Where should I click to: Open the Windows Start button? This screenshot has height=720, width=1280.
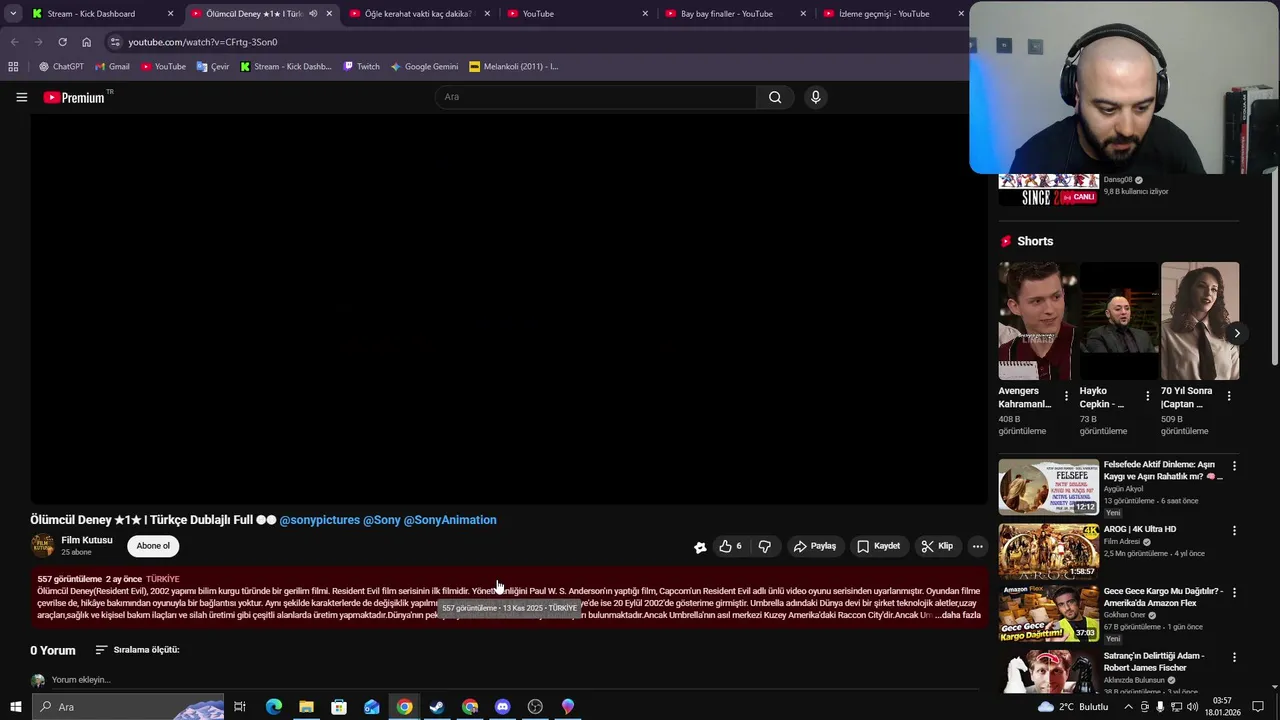click(15, 707)
